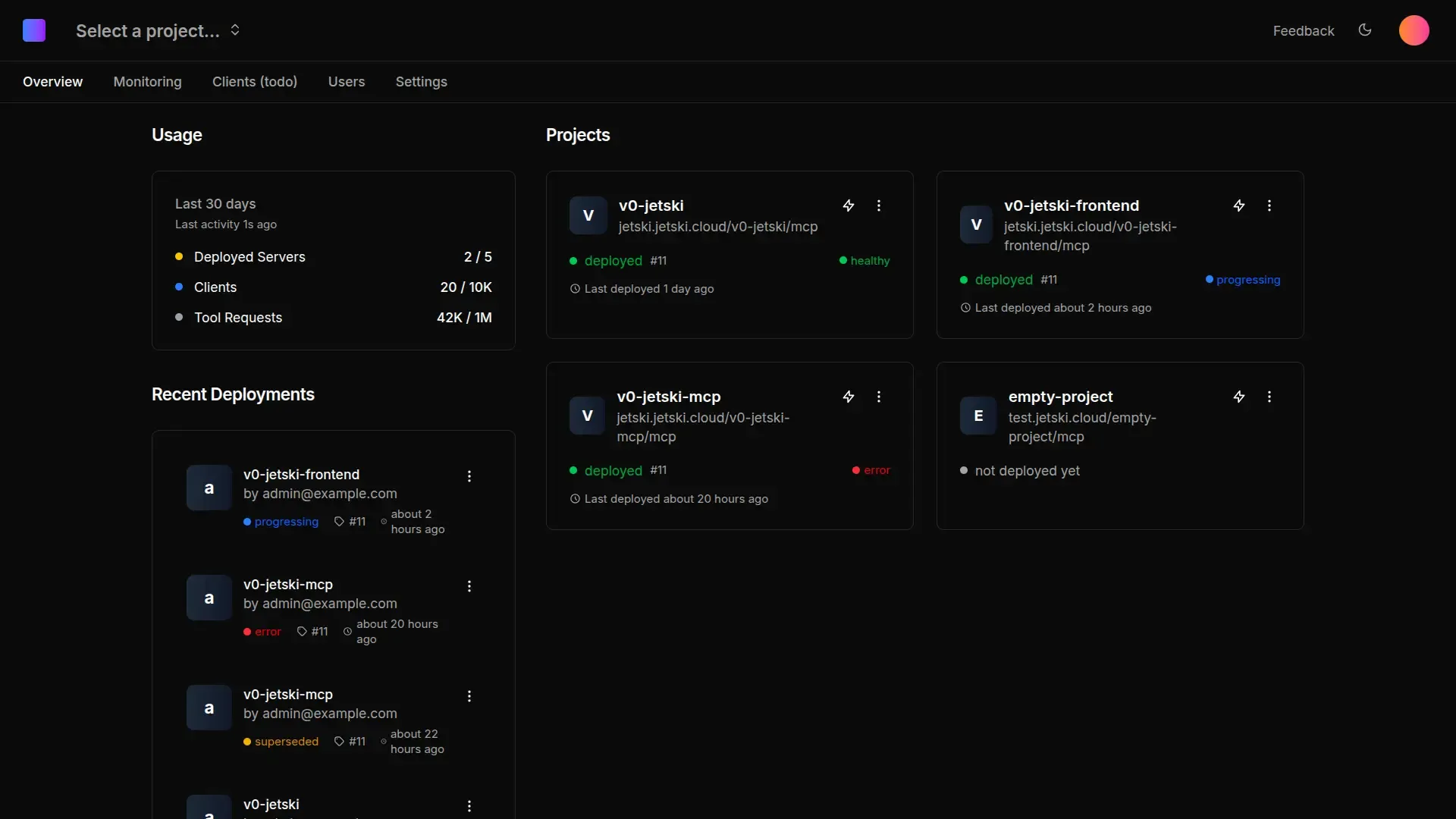Image resolution: width=1456 pixels, height=819 pixels.
Task: Click the E avatar of empty-project
Action: pyautogui.click(x=978, y=416)
